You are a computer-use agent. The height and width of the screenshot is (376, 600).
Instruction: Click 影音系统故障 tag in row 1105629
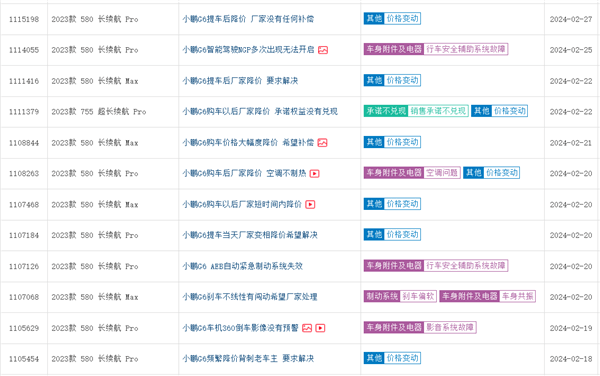click(x=450, y=327)
